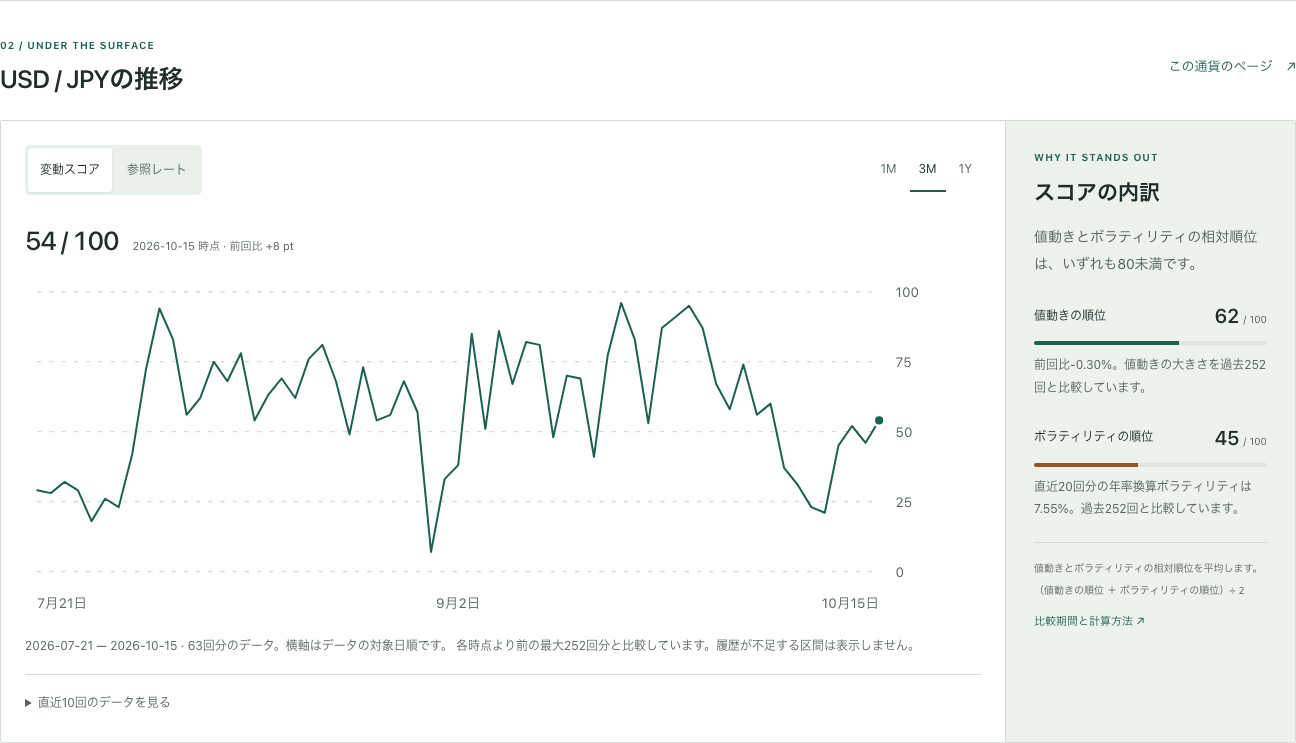Click the スコアの内訳 heading
Viewport: 1296px width, 743px height.
click(1097, 193)
